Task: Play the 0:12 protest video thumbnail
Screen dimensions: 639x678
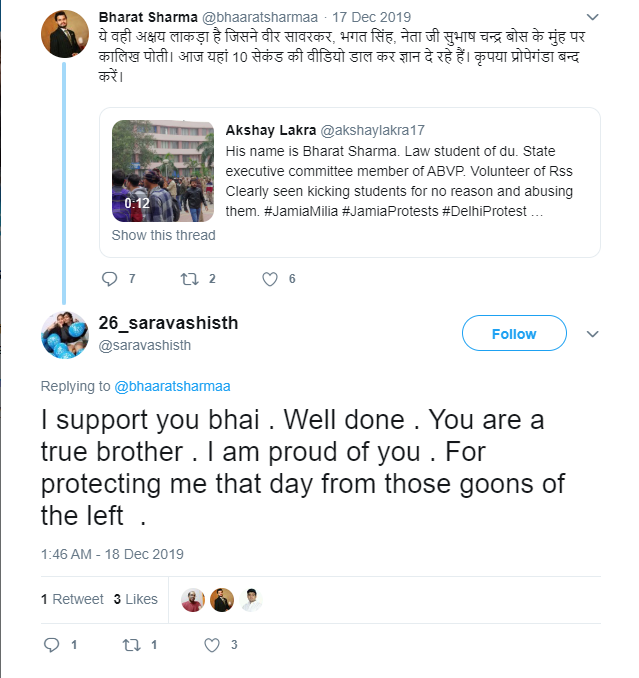Action: (x=163, y=171)
